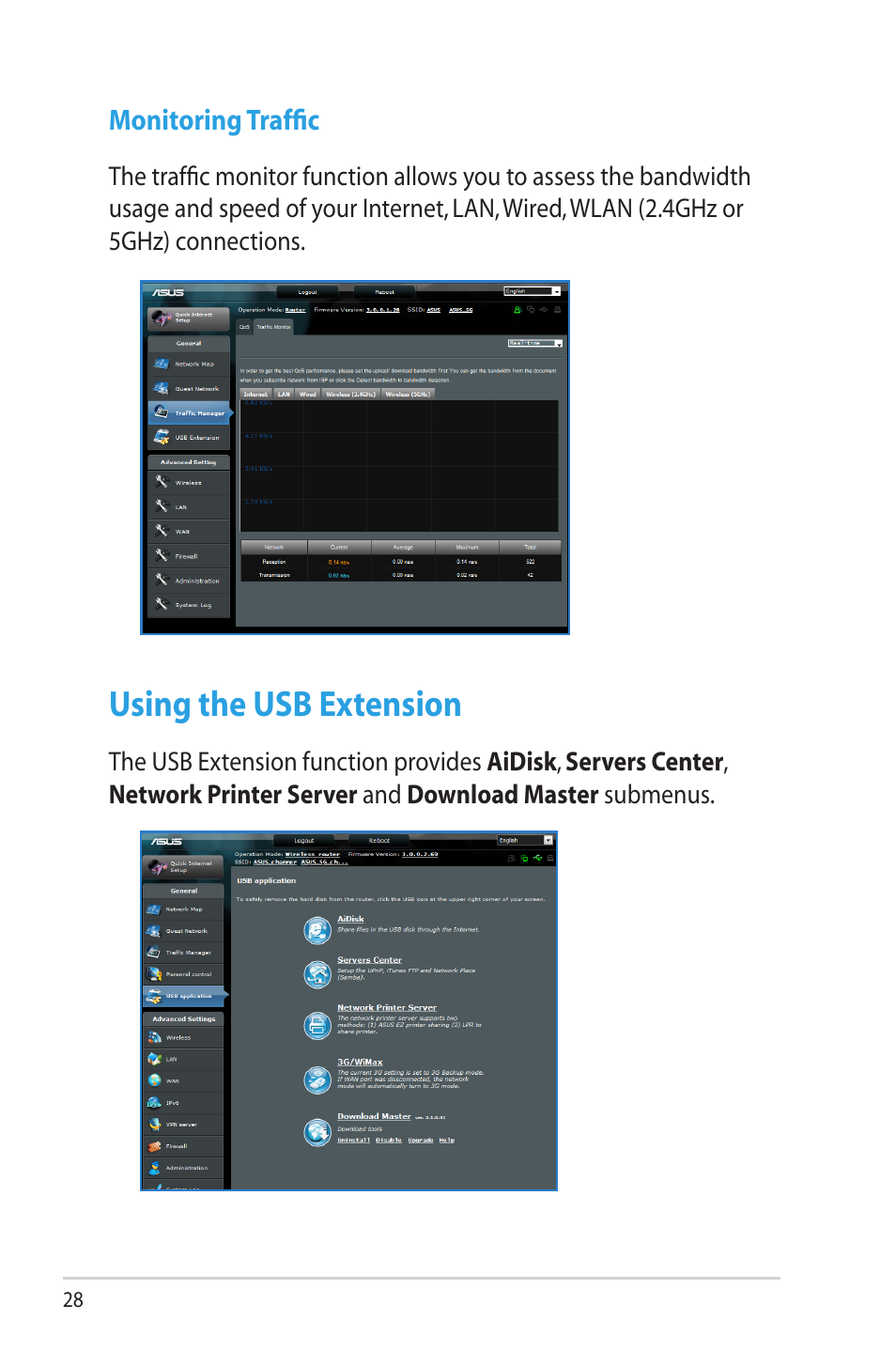Click the Help link under Download Master
Image resolution: width=896 pixels, height=1351 pixels.
447,1141
